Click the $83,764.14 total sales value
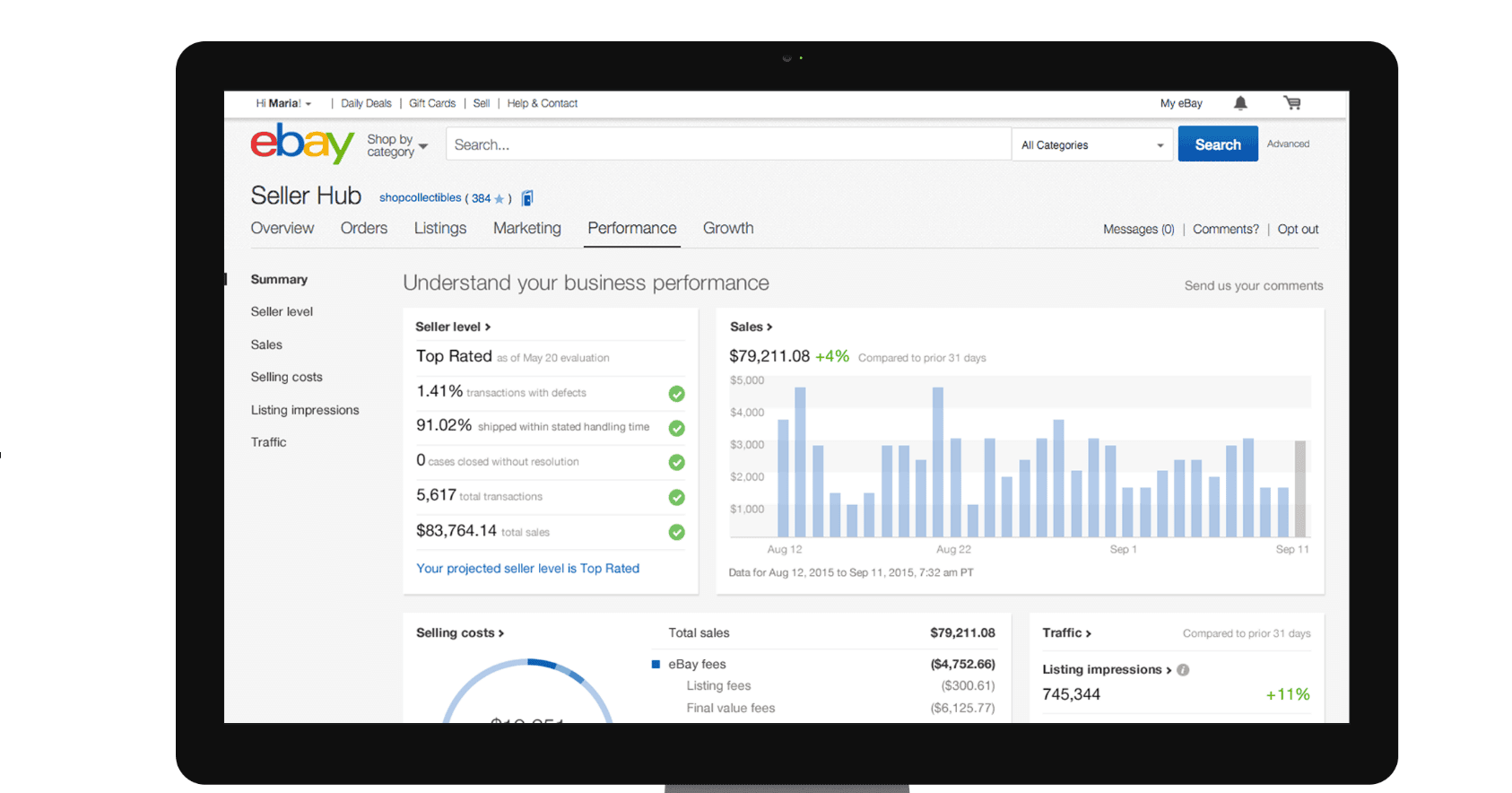1512x793 pixels. 456,531
